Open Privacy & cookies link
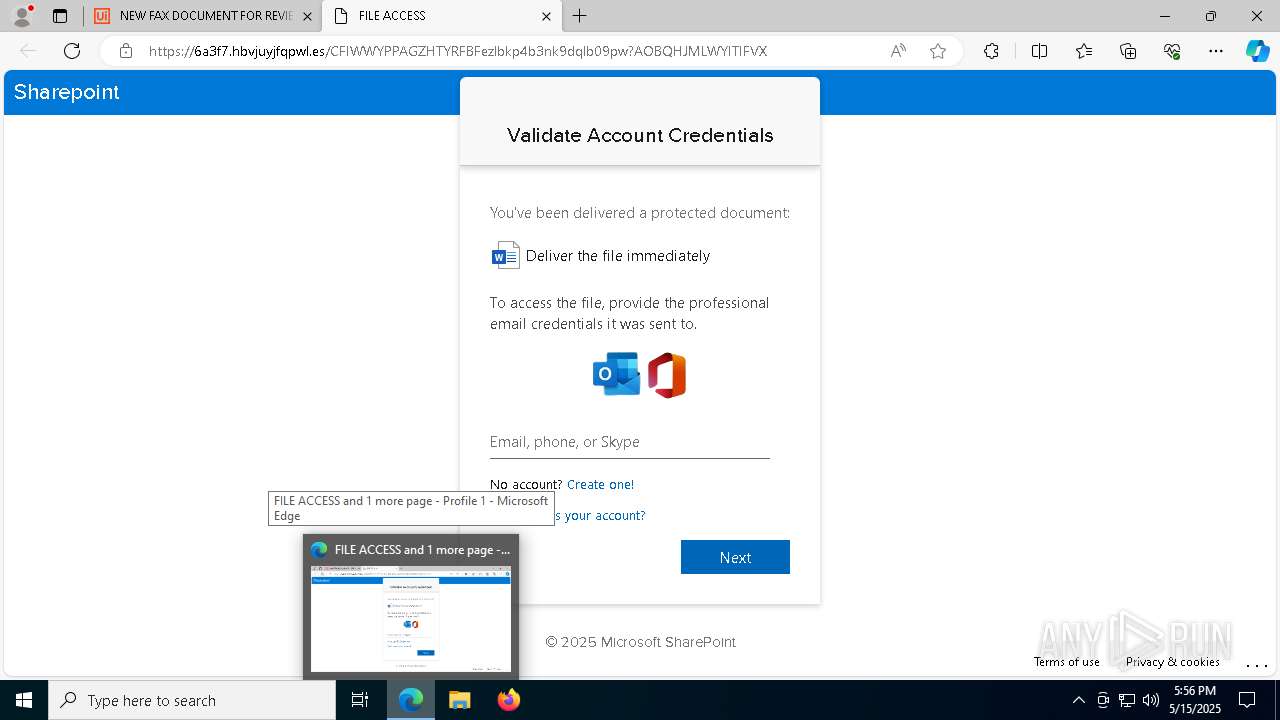This screenshot has height=720, width=1280. click(x=1172, y=662)
